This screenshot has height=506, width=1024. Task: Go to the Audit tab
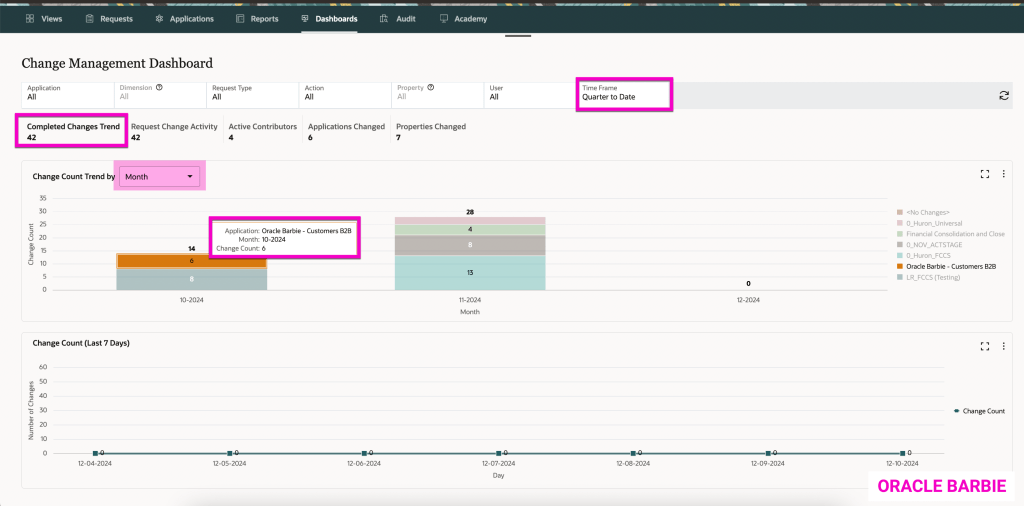coord(398,19)
